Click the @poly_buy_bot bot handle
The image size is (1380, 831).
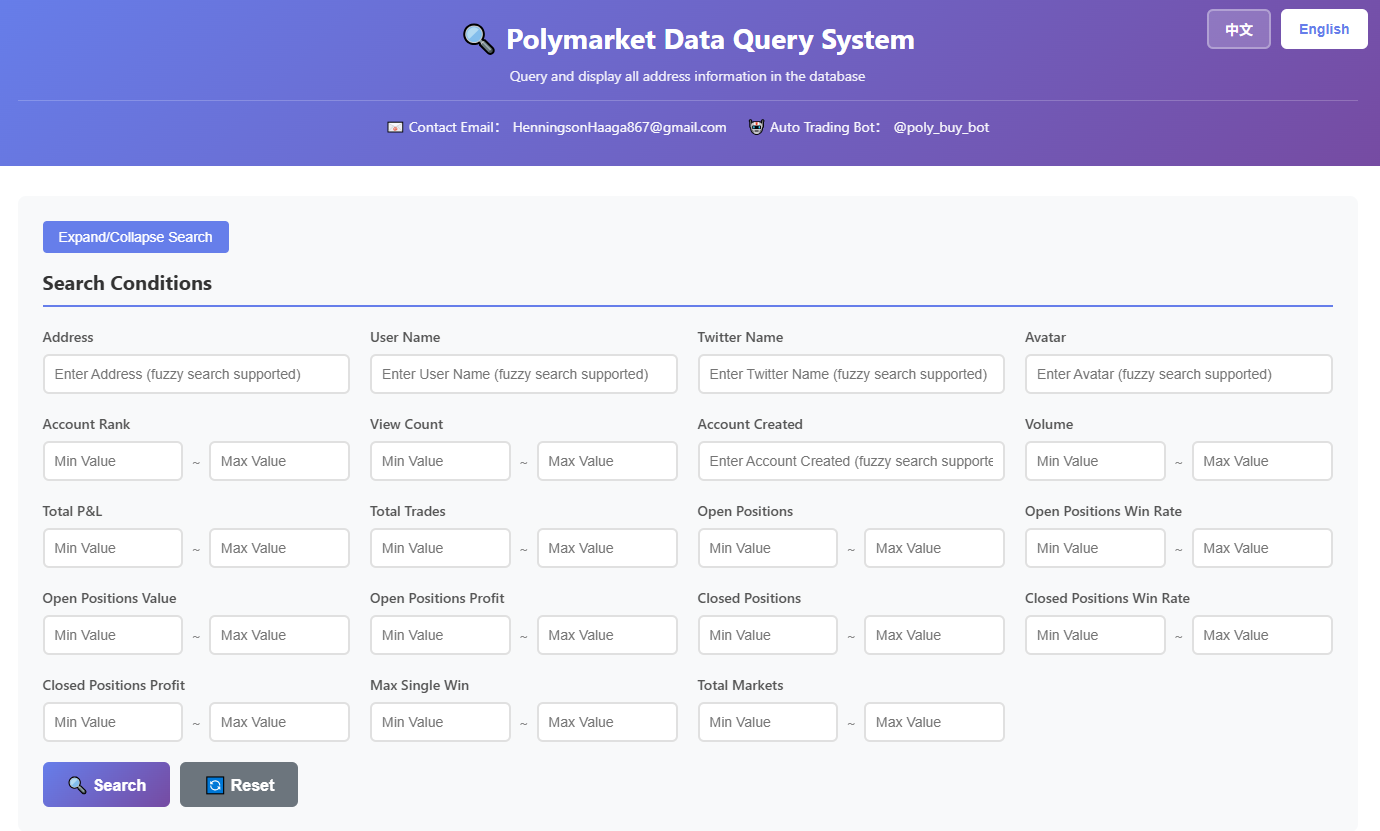pos(941,127)
